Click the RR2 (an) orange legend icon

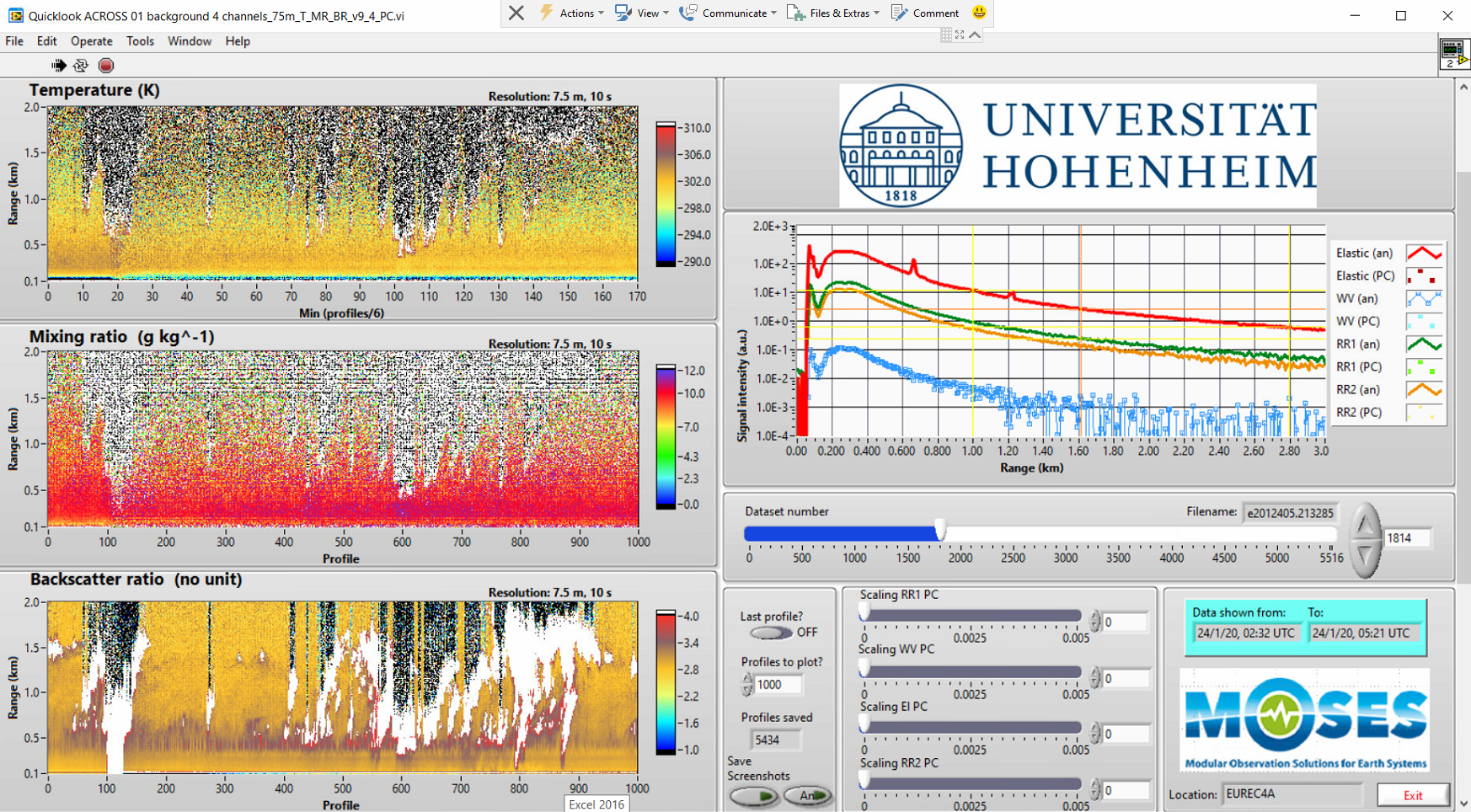coord(1424,389)
